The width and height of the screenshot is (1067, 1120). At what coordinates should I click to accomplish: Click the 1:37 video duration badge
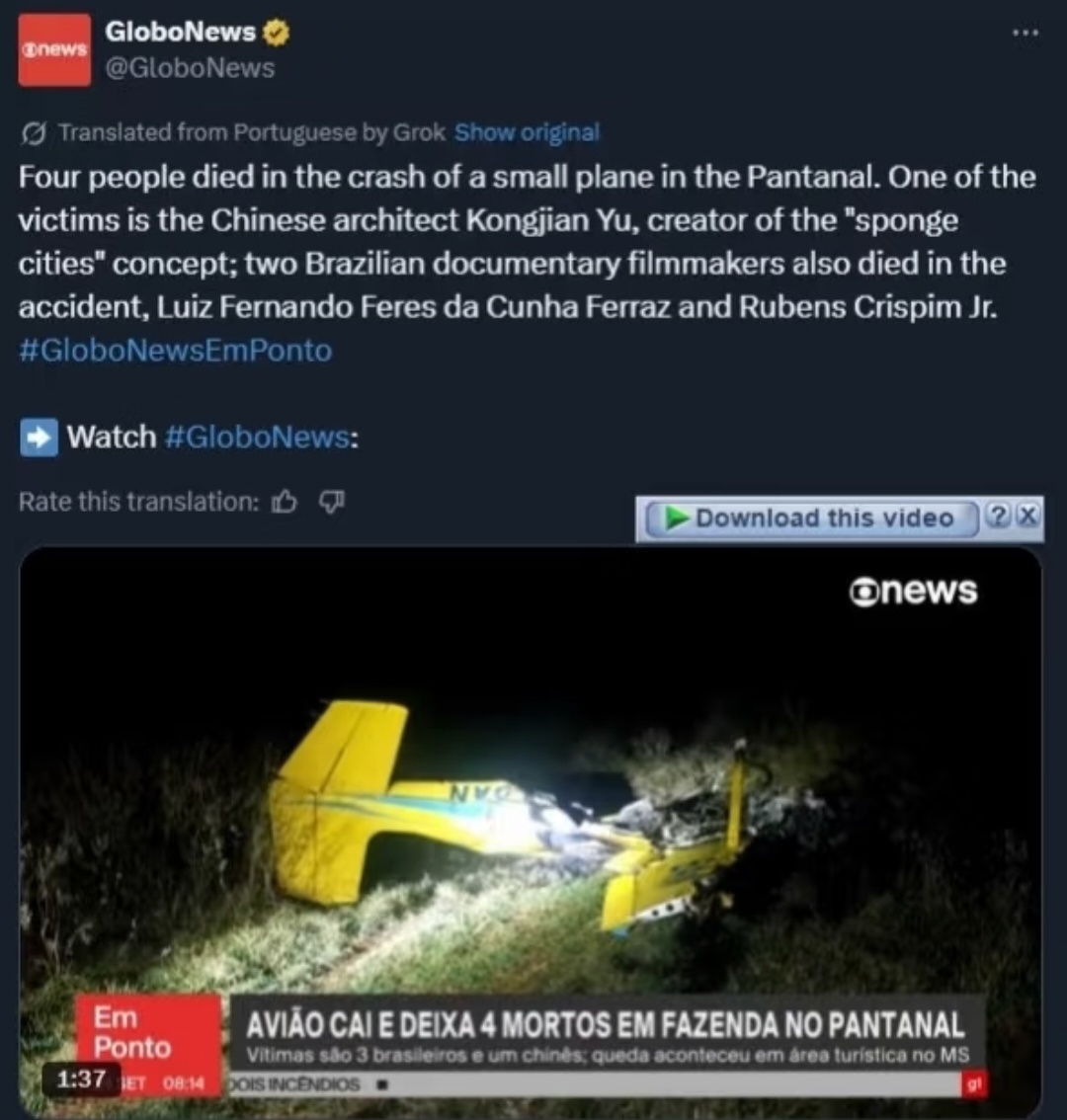[x=81, y=1079]
